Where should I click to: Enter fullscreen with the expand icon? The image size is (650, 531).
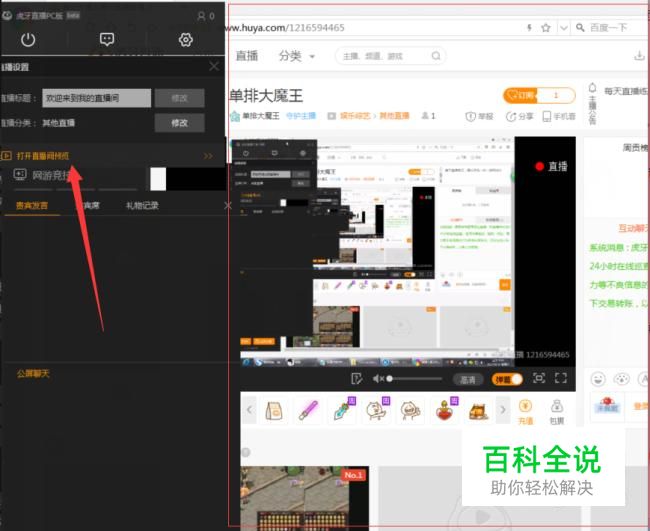[561, 378]
